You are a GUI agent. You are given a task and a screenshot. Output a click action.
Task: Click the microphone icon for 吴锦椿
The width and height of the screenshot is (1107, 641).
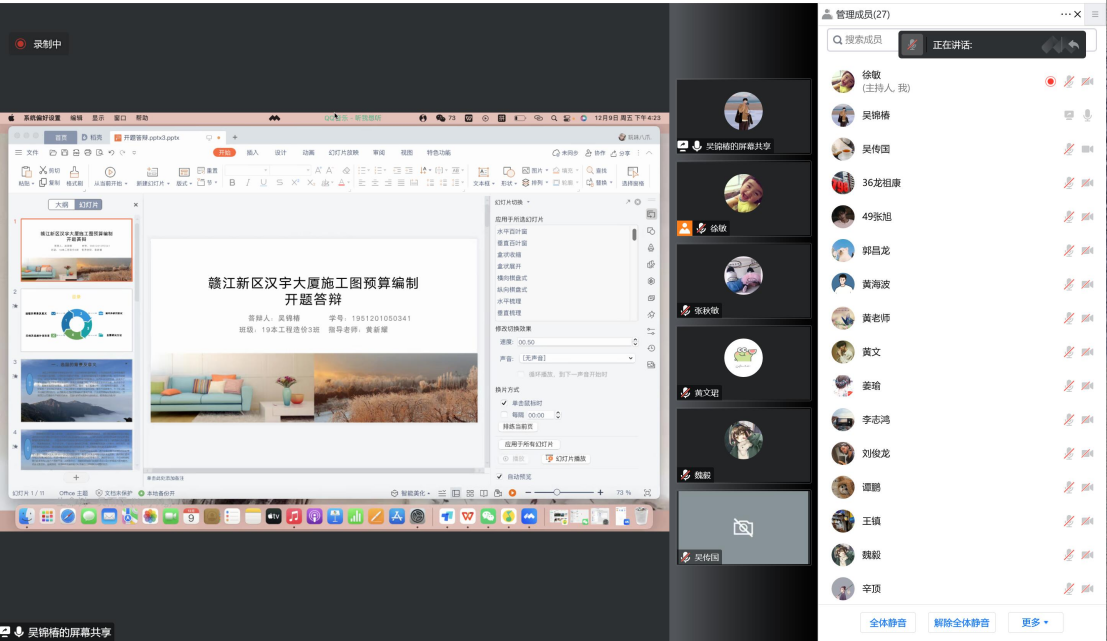coord(1087,115)
